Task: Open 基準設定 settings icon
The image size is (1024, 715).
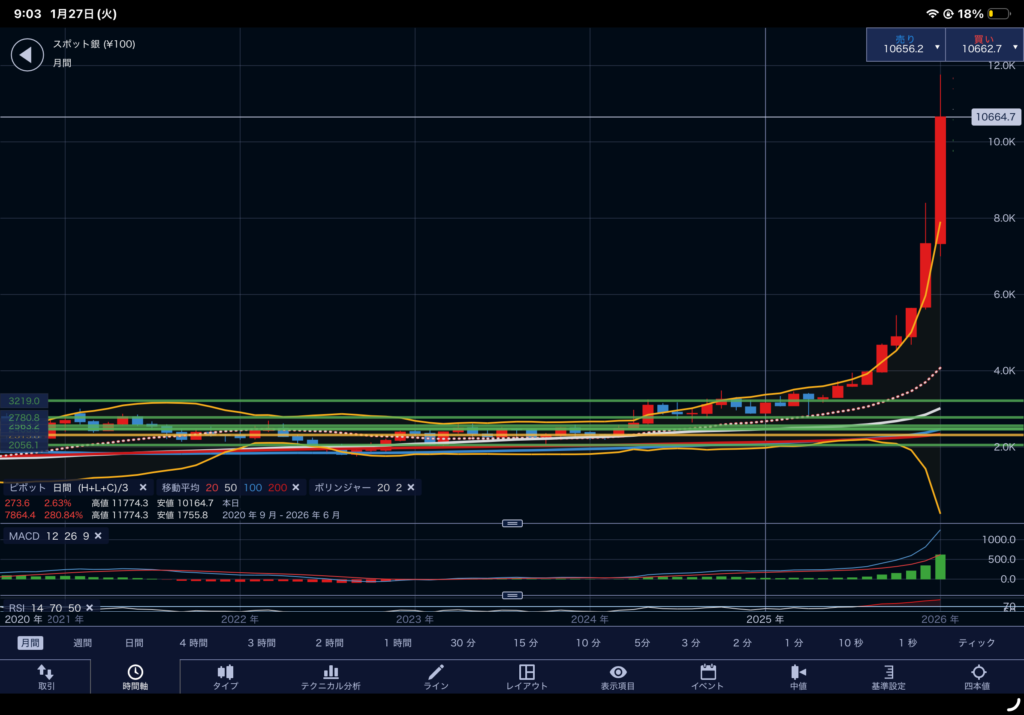Action: point(887,677)
